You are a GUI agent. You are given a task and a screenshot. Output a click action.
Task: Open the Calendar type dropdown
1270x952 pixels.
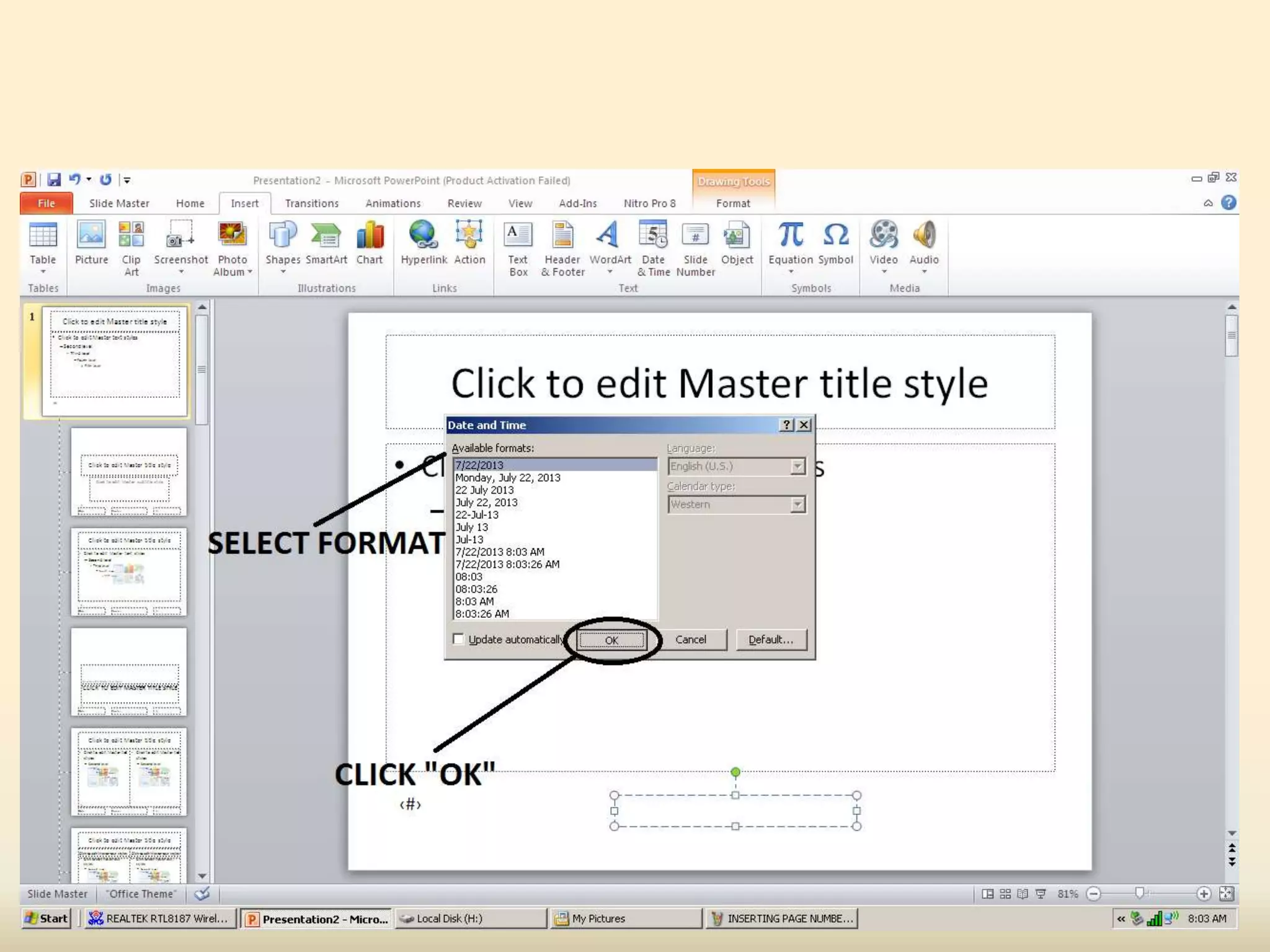797,505
